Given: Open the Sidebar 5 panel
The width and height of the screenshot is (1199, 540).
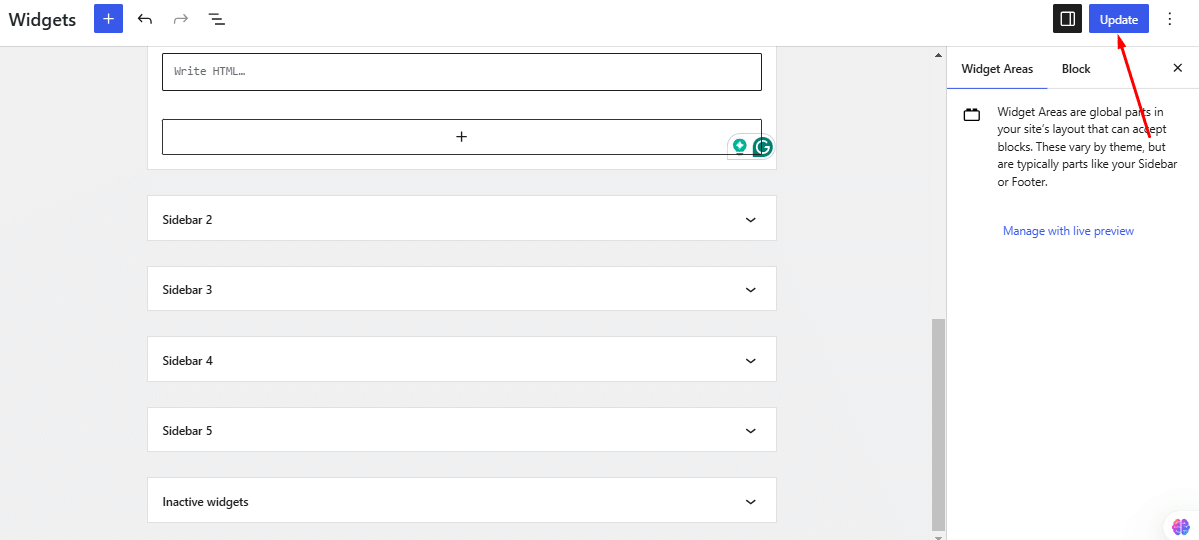Looking at the screenshot, I should coord(751,431).
